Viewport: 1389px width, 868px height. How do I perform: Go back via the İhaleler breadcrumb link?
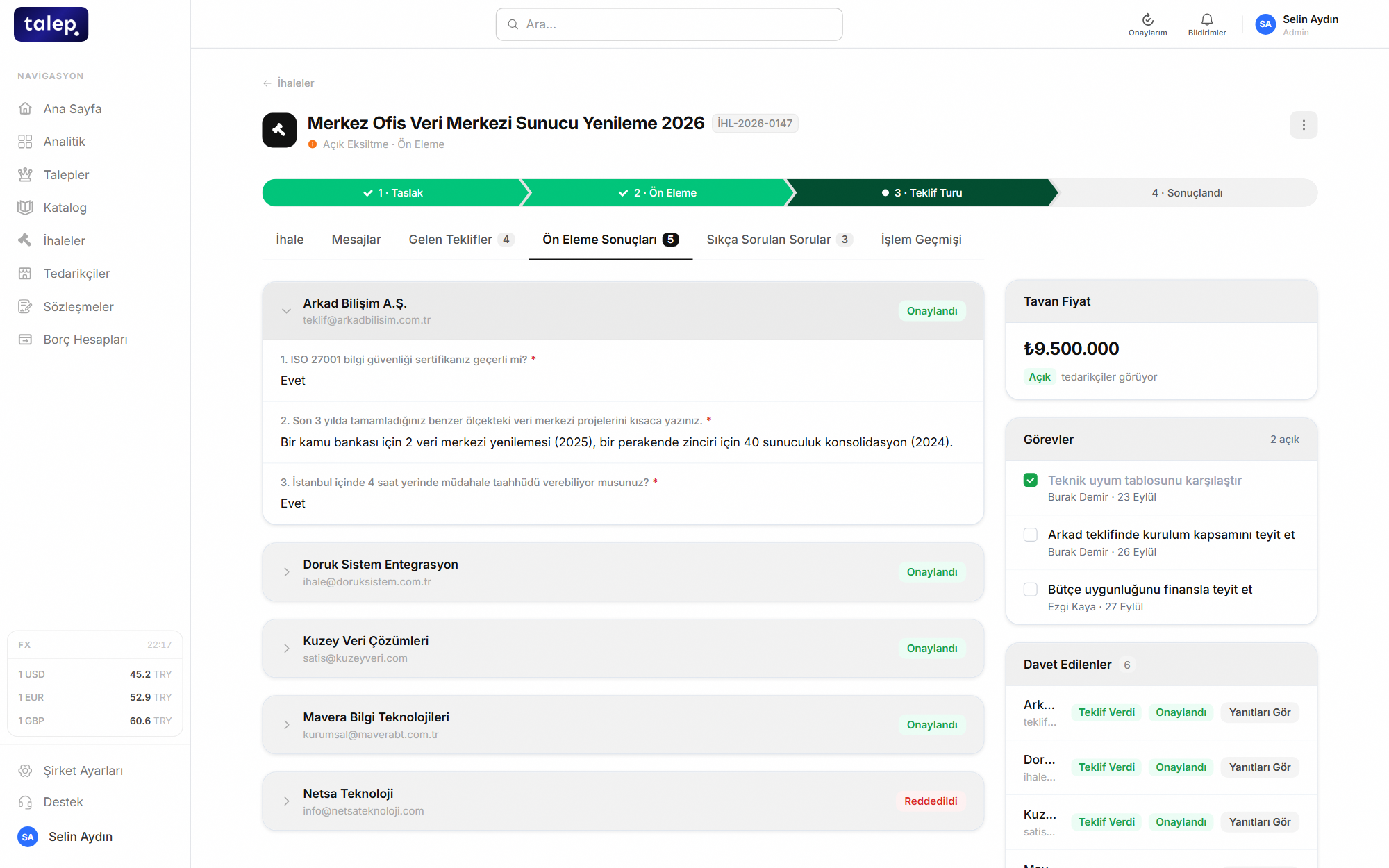click(x=288, y=83)
